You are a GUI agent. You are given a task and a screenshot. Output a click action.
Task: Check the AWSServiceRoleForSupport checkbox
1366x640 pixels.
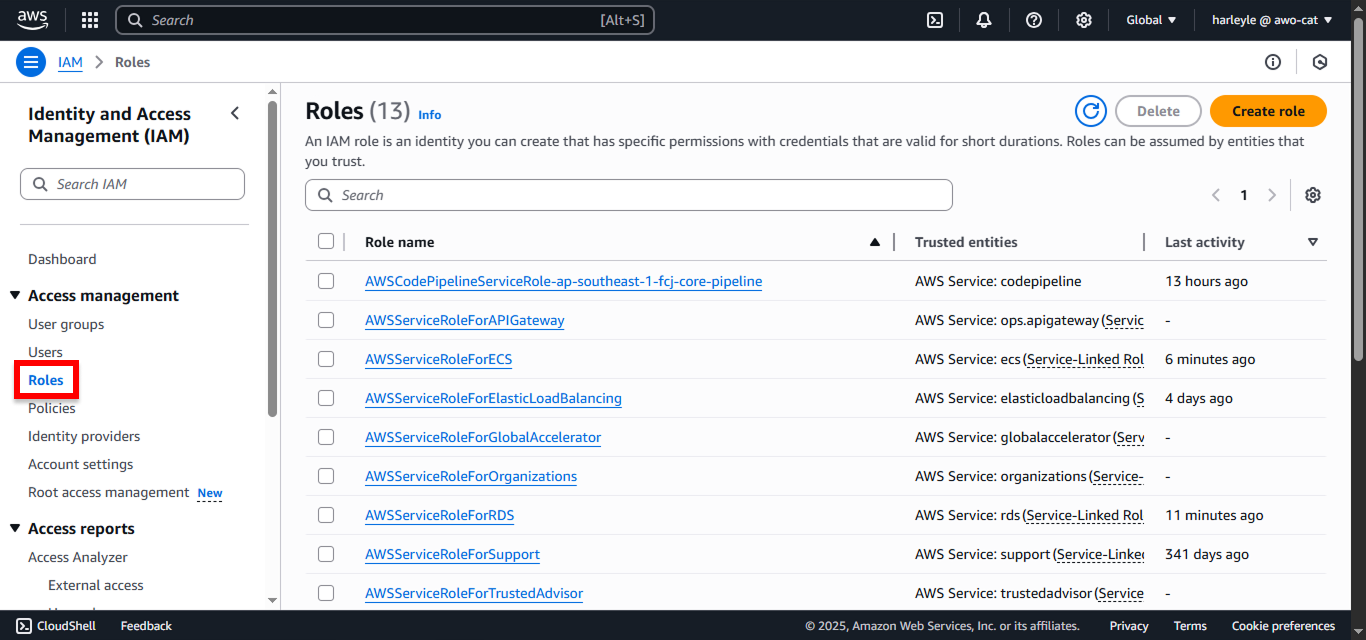[x=326, y=554]
